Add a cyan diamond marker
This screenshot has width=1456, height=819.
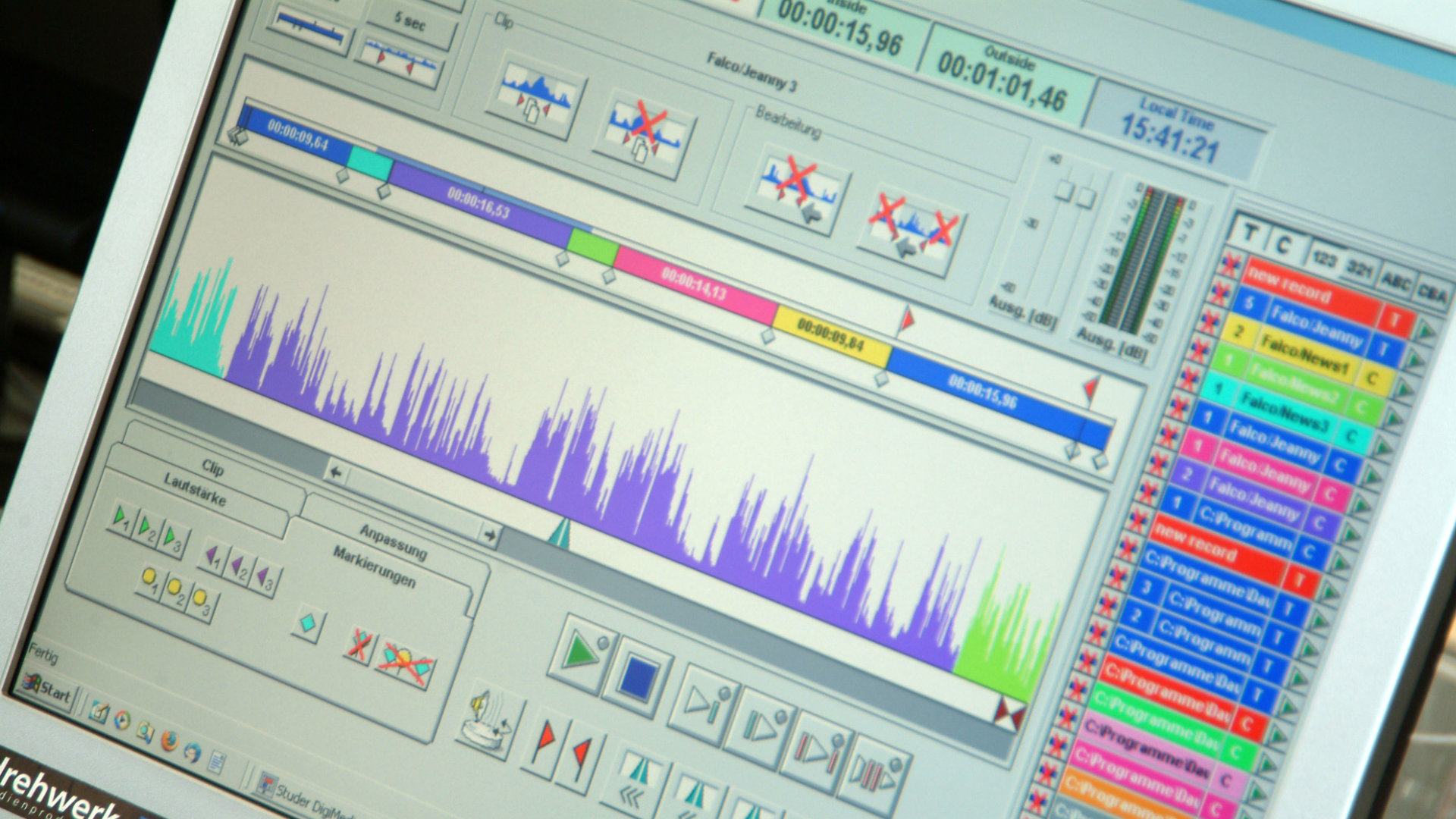click(308, 624)
